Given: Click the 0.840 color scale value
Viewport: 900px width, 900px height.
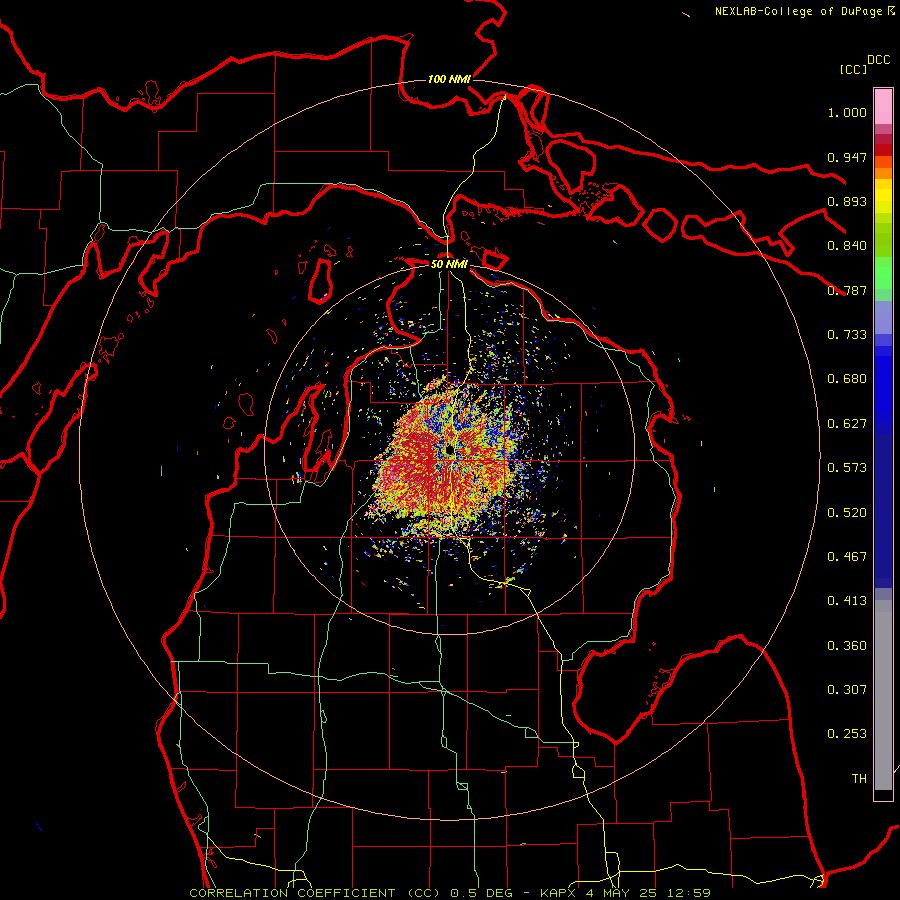Looking at the screenshot, I should (847, 246).
